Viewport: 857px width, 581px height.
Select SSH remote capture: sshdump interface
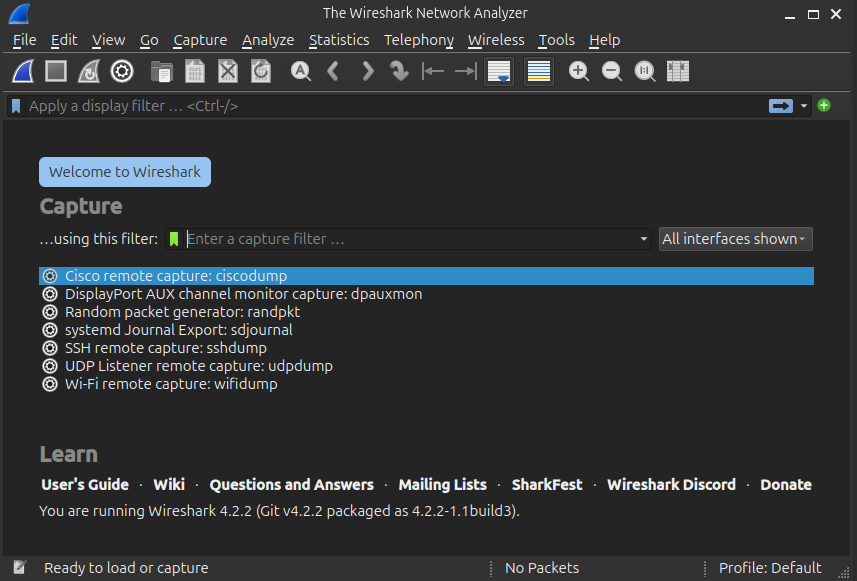[426, 348]
